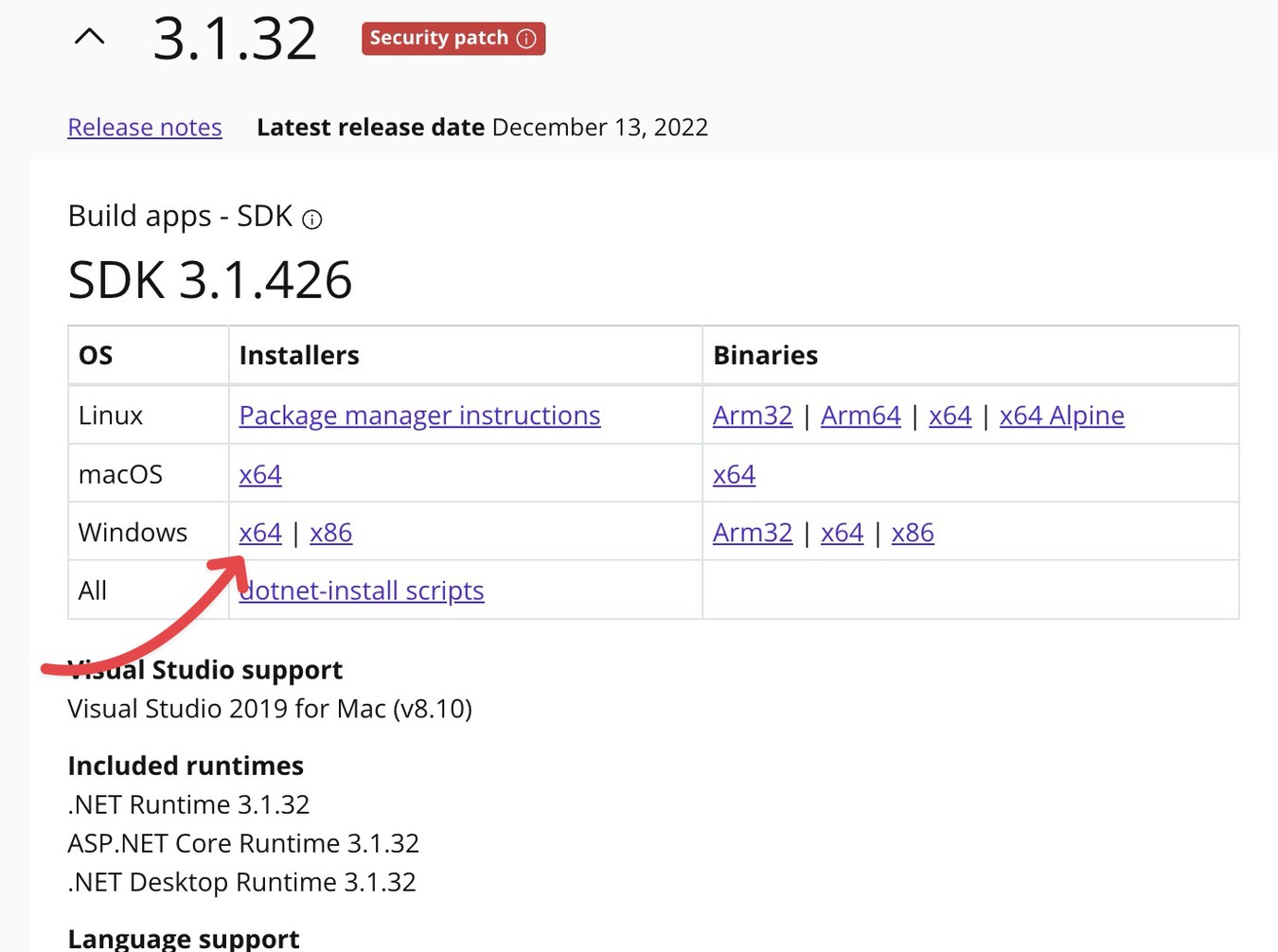
Task: Click the OS column header
Action: coord(96,356)
